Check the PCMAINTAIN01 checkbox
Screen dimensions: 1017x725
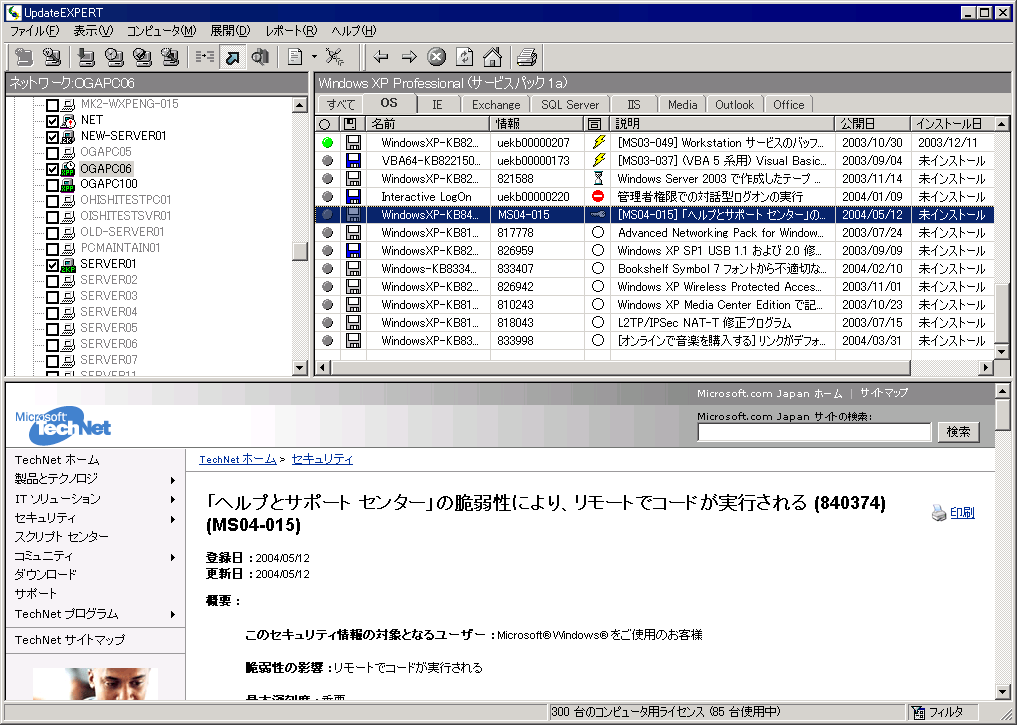click(x=53, y=250)
